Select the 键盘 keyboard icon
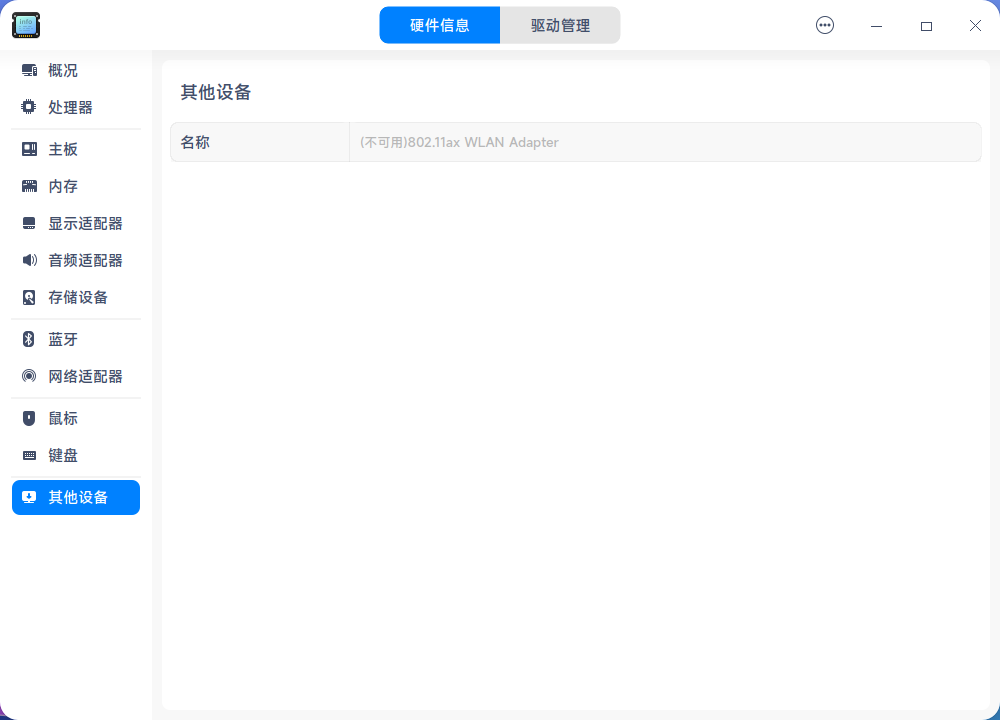This screenshot has width=1000, height=720. (x=28, y=455)
